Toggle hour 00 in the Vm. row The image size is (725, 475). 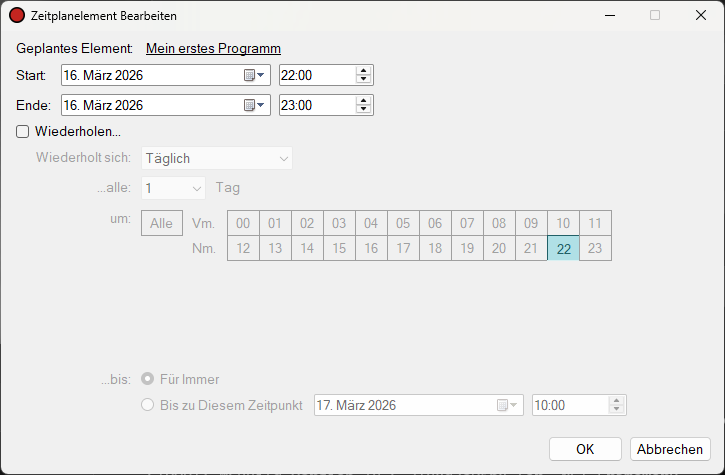point(243,223)
